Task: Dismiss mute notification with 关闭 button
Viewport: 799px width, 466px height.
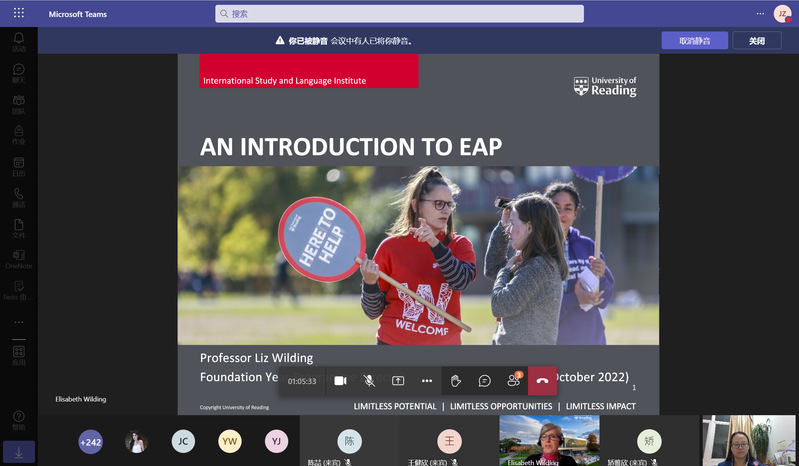Action: point(757,41)
